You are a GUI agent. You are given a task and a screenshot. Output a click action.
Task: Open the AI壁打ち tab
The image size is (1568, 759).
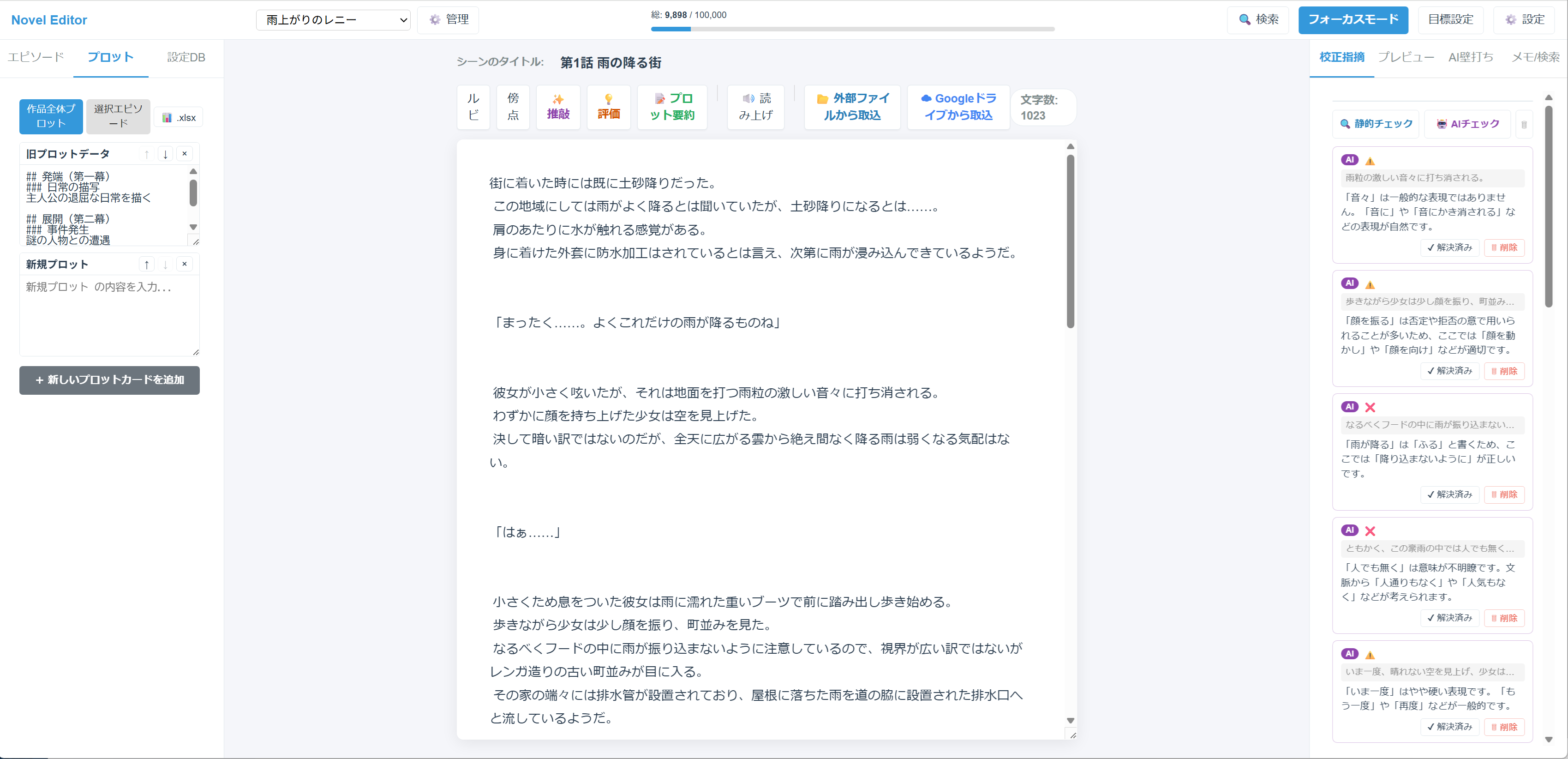pyautogui.click(x=1471, y=57)
